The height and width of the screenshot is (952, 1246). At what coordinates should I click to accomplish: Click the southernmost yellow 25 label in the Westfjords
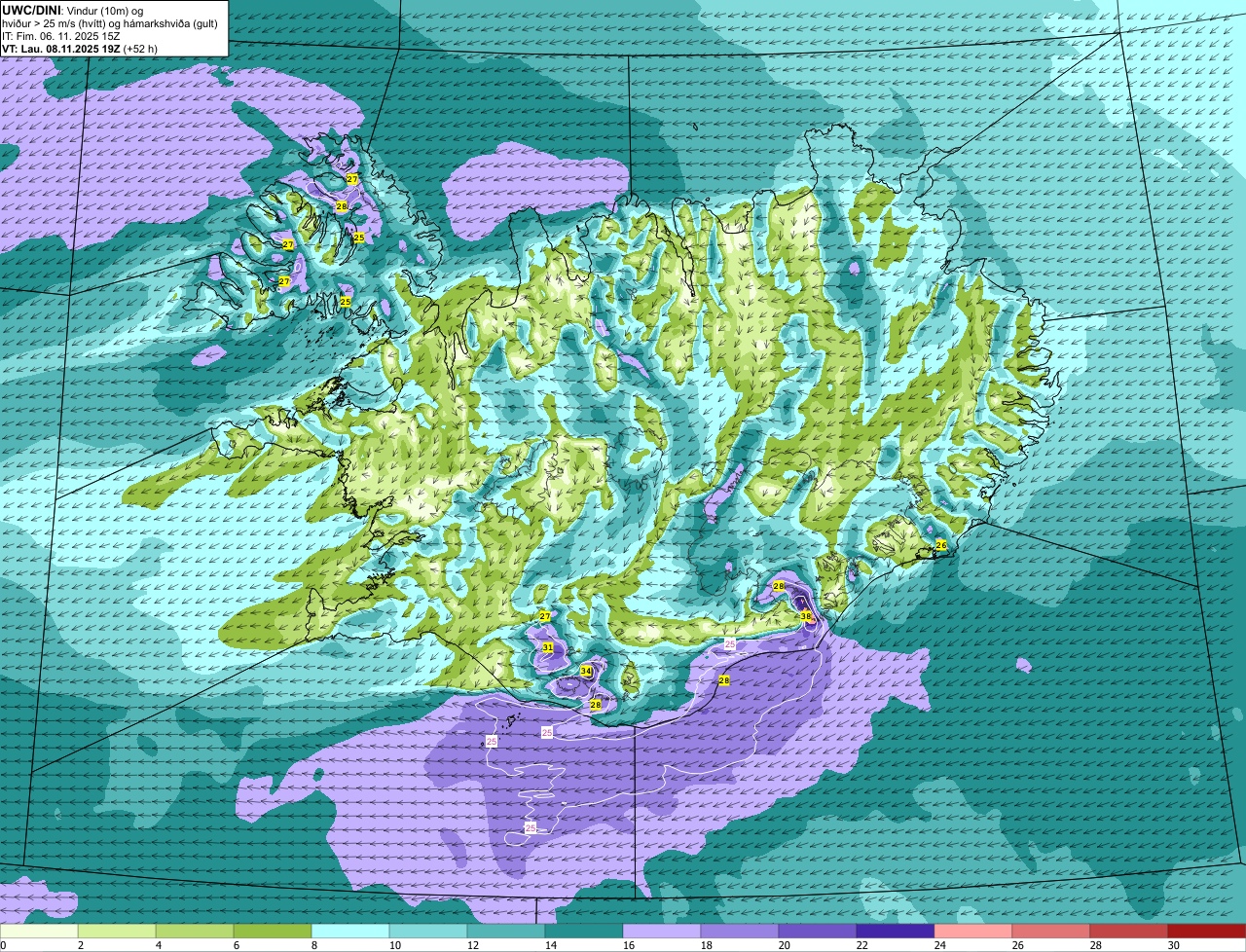click(x=346, y=302)
